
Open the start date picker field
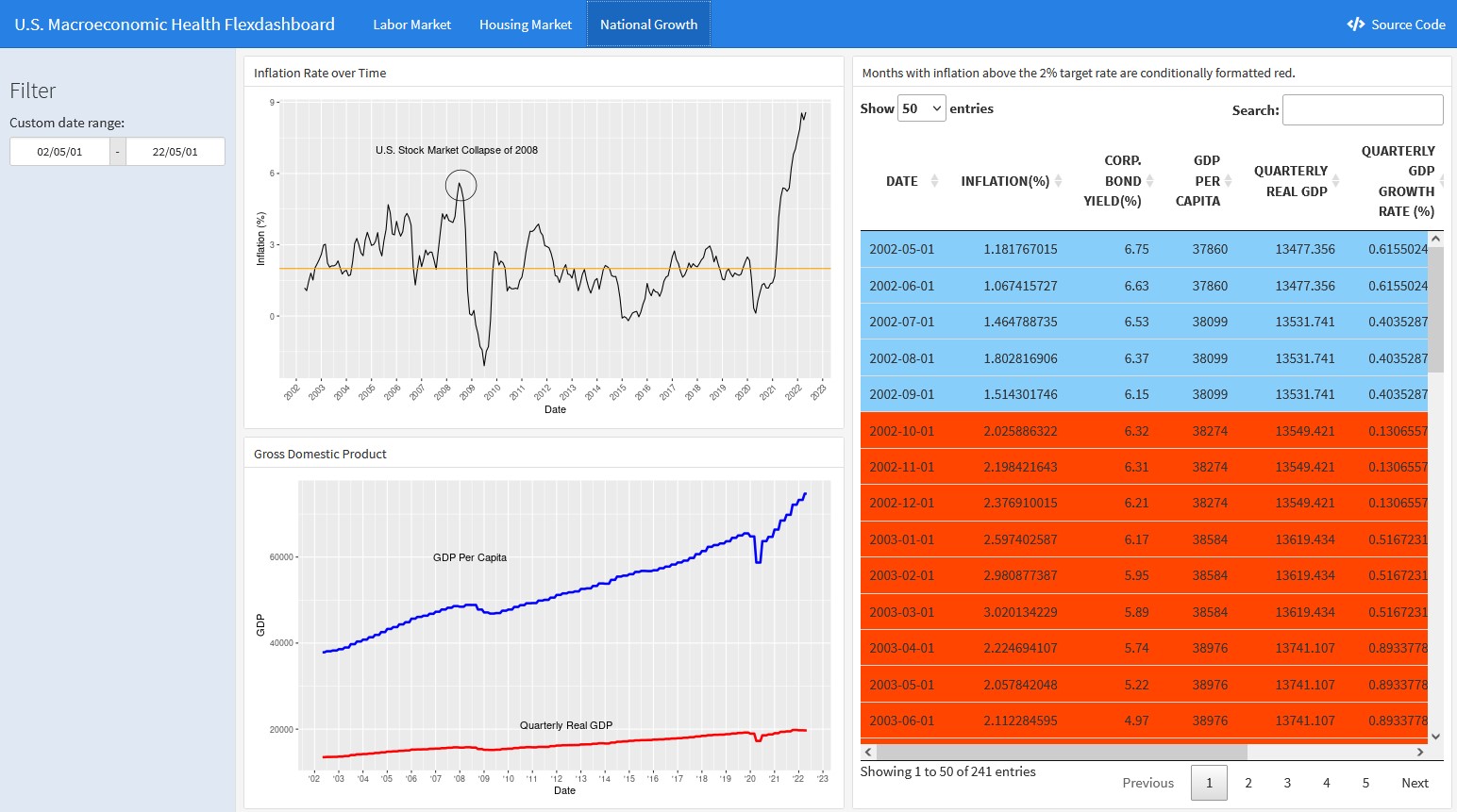(59, 152)
